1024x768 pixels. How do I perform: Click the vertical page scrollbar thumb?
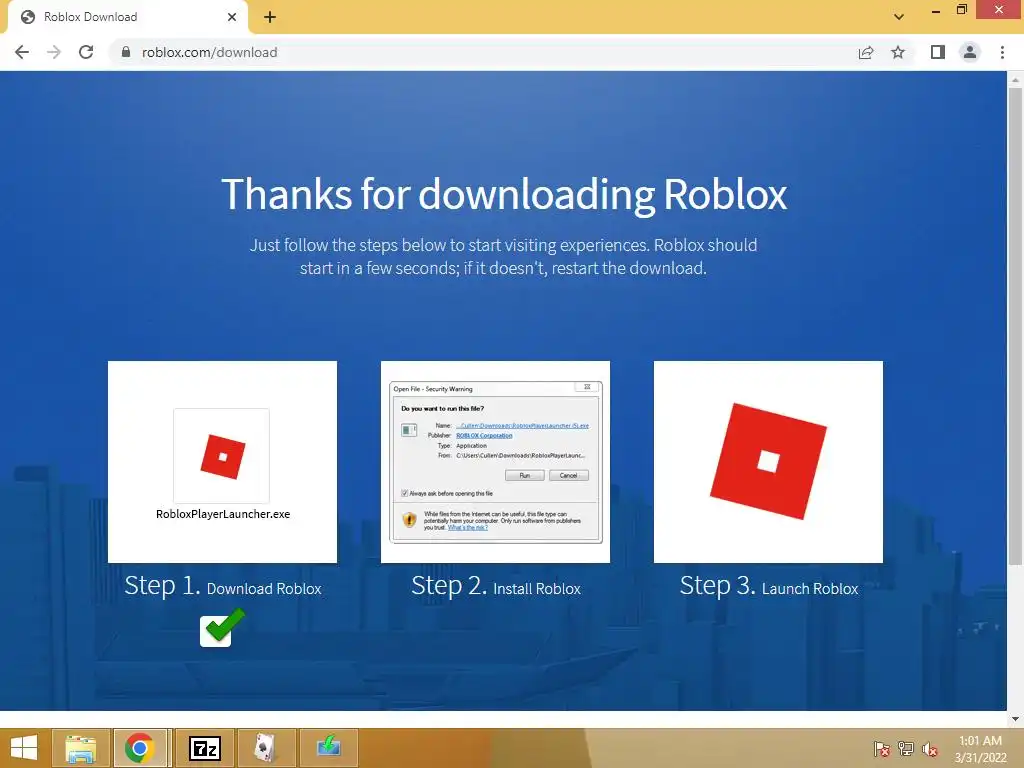(x=1015, y=326)
